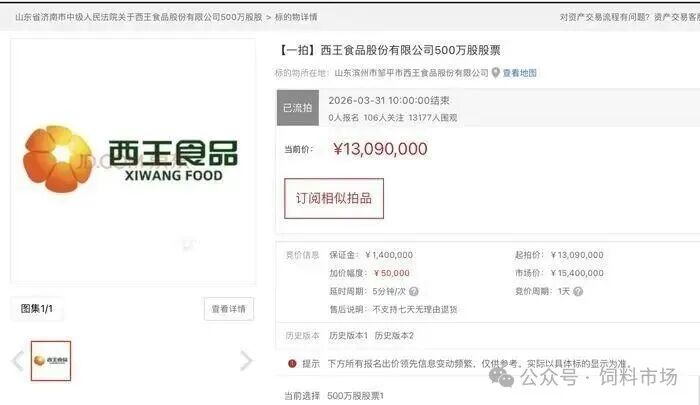Open 历史版本1 link

point(348,335)
